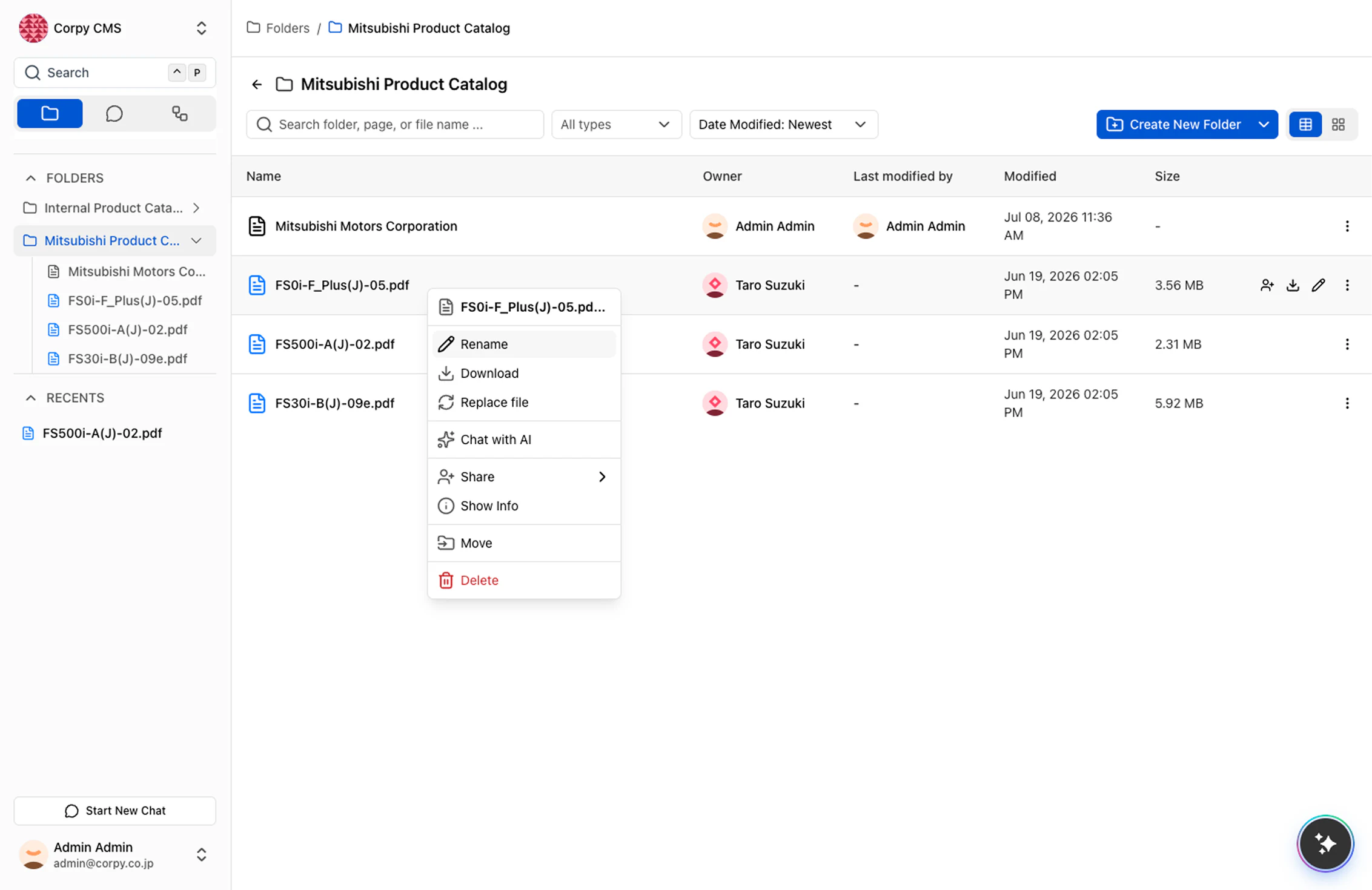This screenshot has height=890, width=1372.
Task: Click the pencil edit icon on FS0i-F_Plus row
Action: click(1319, 285)
